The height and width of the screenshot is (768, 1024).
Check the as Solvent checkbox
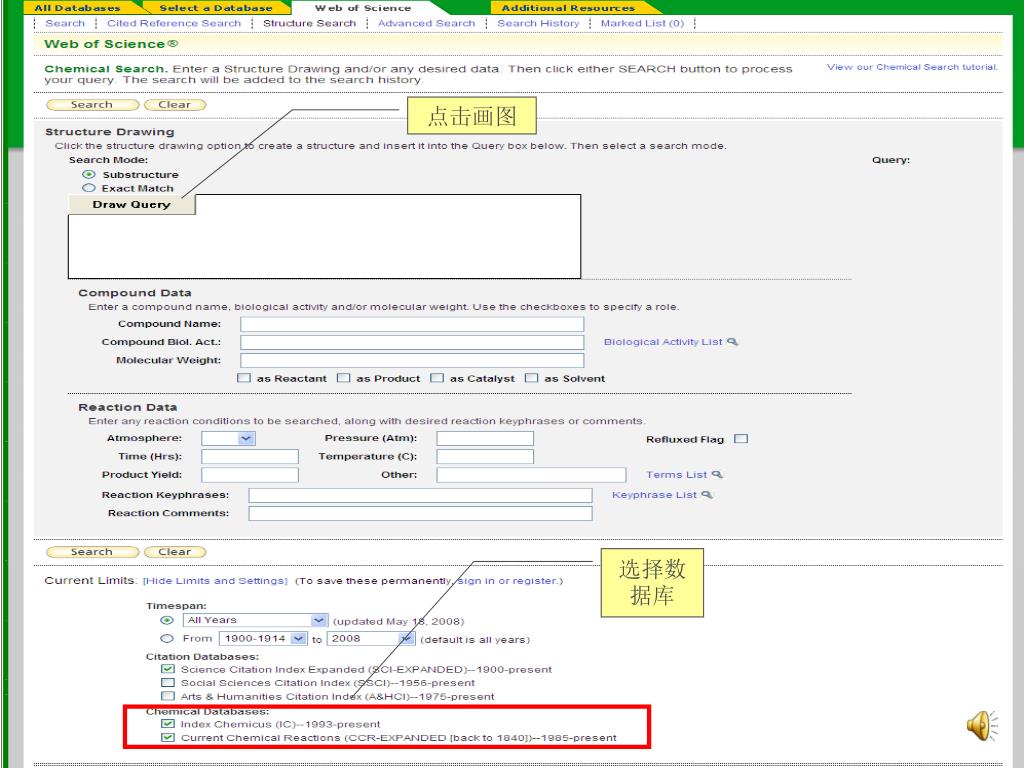click(532, 378)
